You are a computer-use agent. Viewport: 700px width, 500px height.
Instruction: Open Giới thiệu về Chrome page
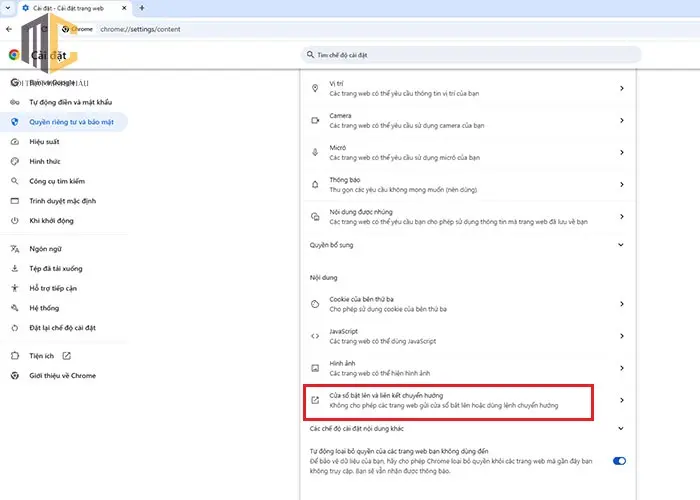pyautogui.click(x=64, y=375)
